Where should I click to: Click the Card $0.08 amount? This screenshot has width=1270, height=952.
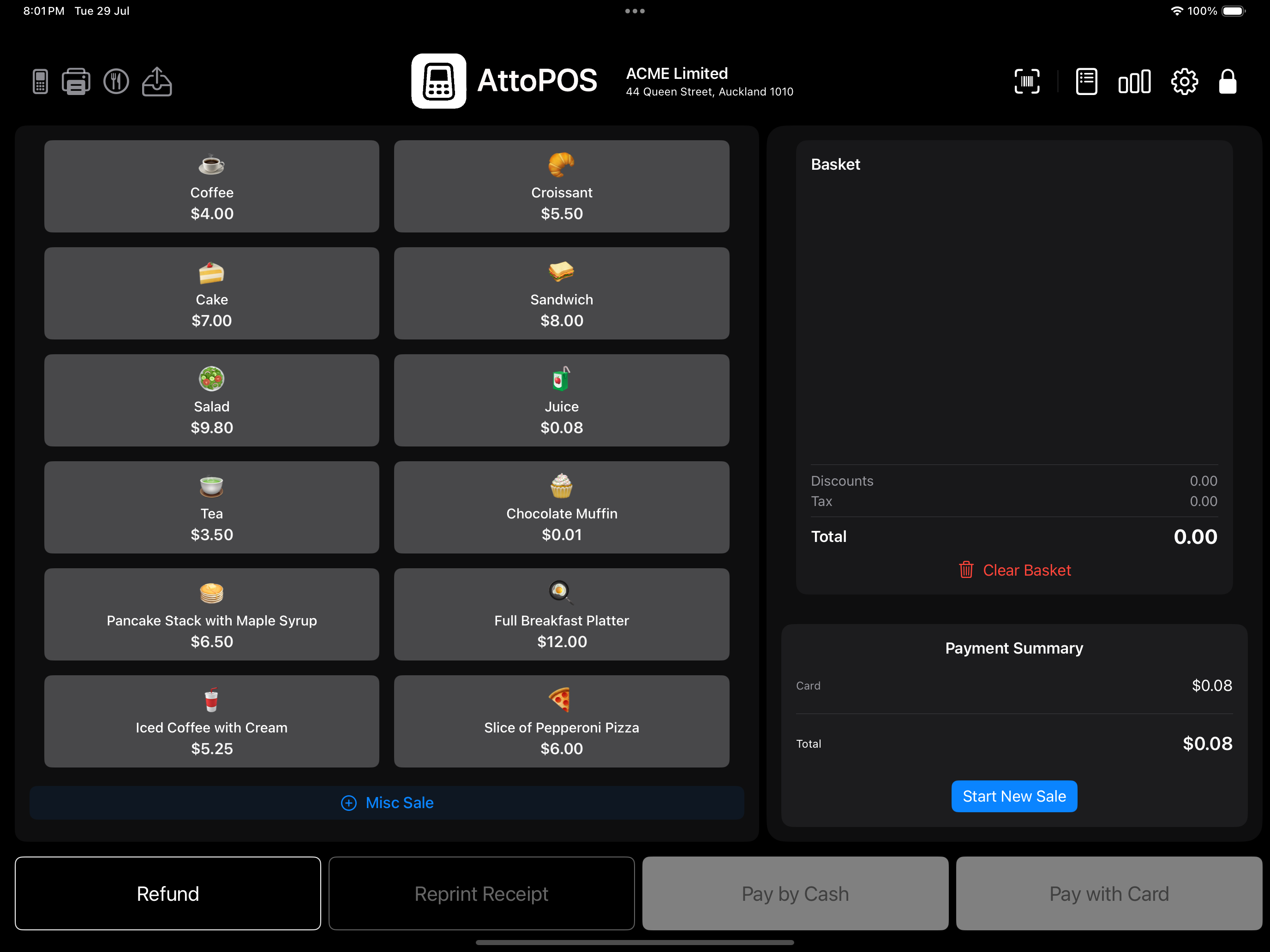[x=1212, y=686]
